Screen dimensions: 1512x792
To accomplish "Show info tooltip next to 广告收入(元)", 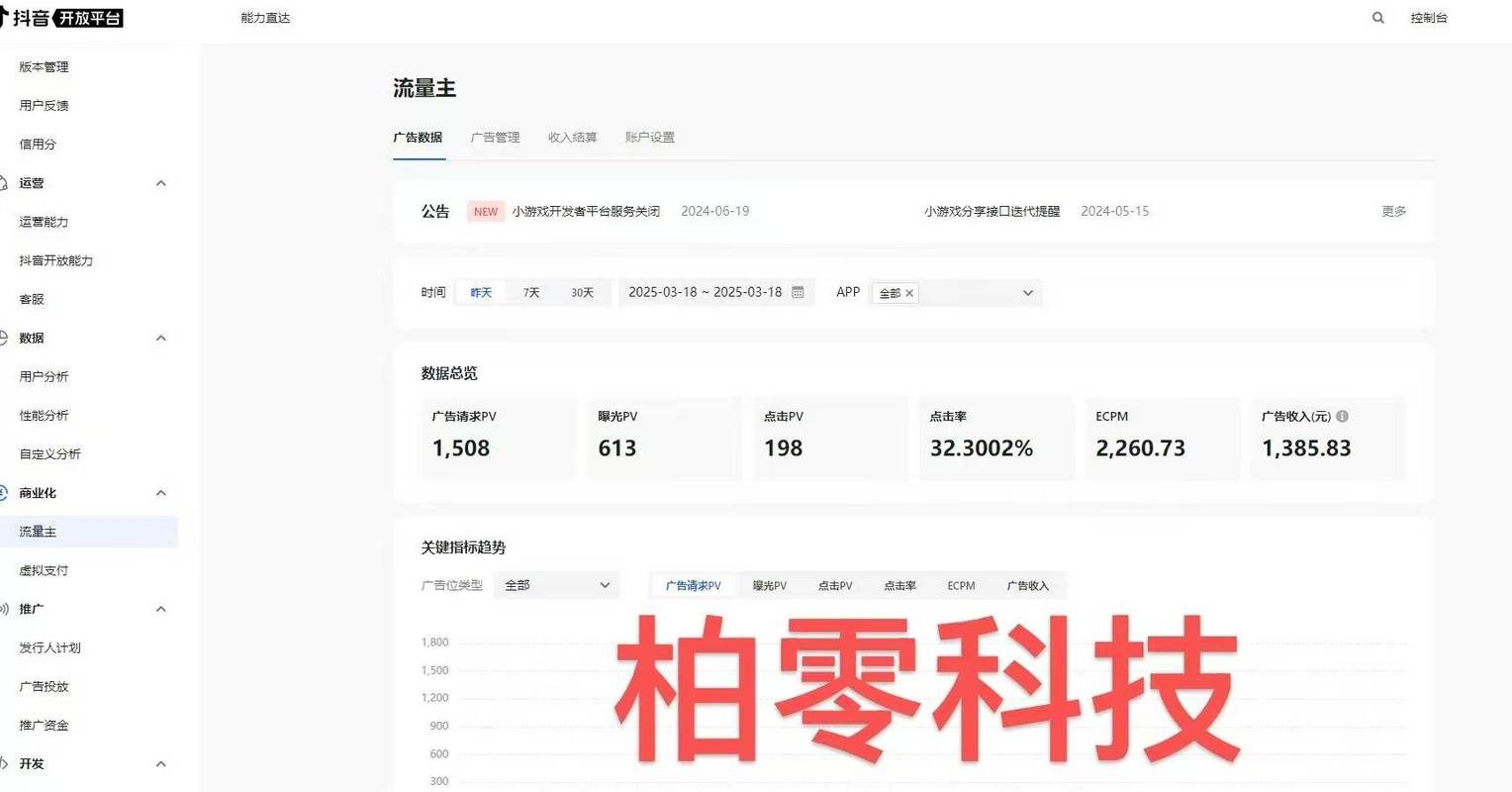I will pyautogui.click(x=1342, y=417).
